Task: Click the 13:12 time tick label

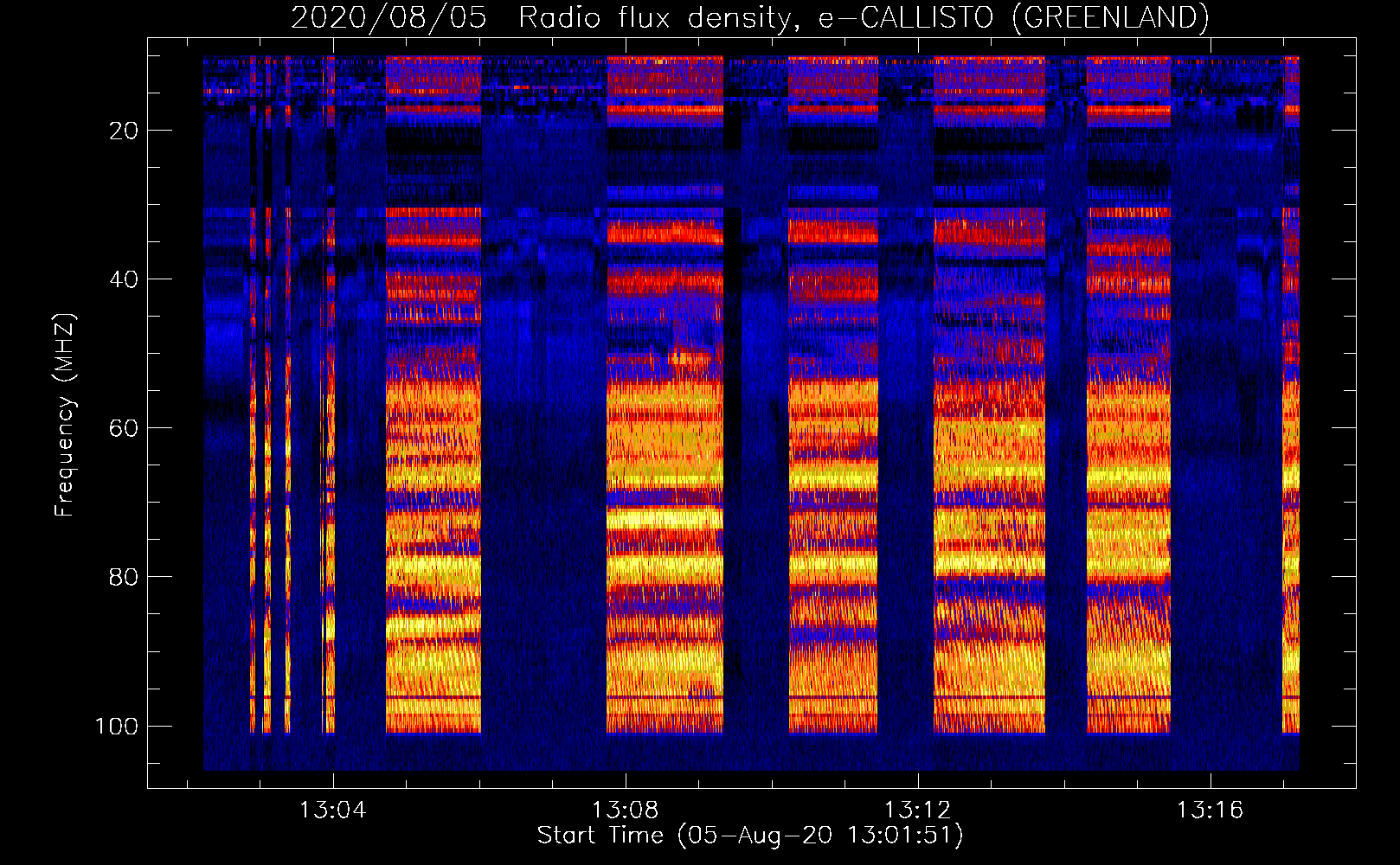Action: [x=917, y=811]
